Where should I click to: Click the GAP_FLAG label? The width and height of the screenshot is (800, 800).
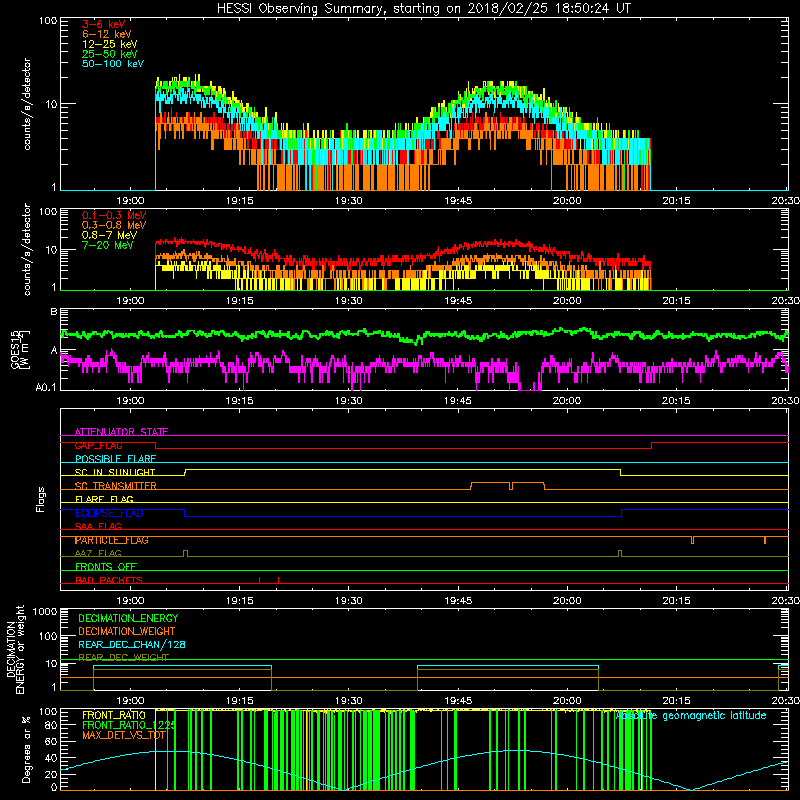pos(98,445)
